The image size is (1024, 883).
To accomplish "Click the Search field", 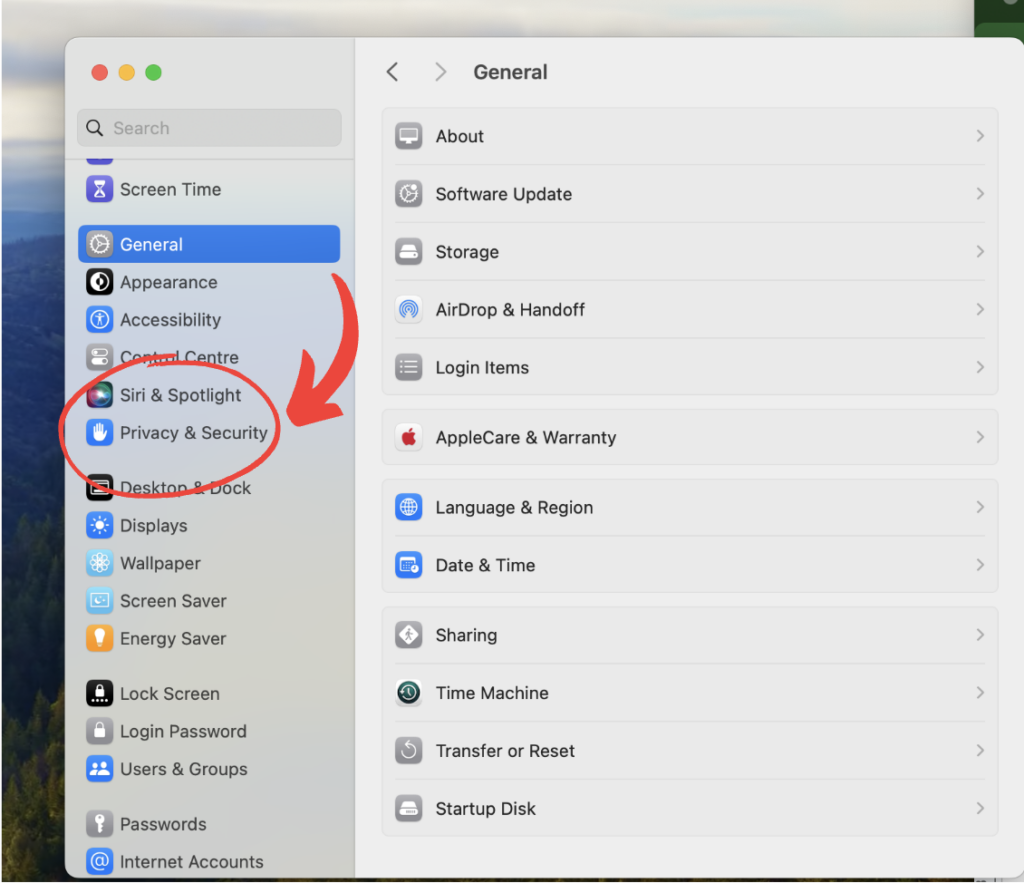I will (x=209, y=128).
